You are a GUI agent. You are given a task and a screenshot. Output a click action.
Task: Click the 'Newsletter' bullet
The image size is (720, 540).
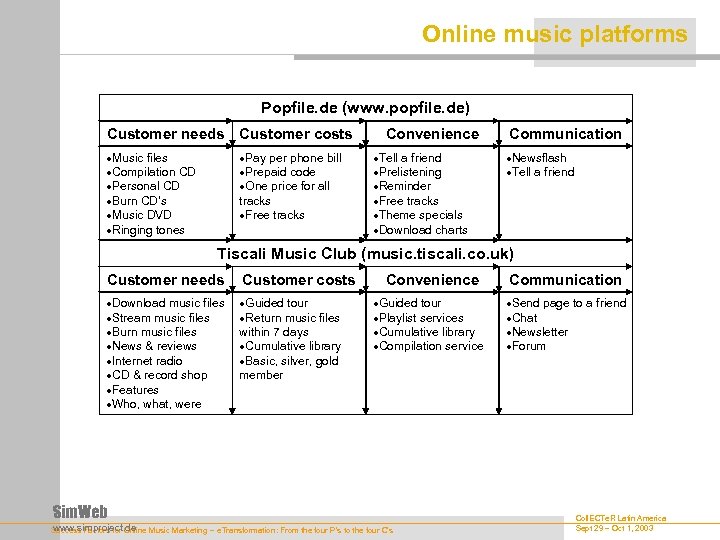pyautogui.click(x=537, y=332)
